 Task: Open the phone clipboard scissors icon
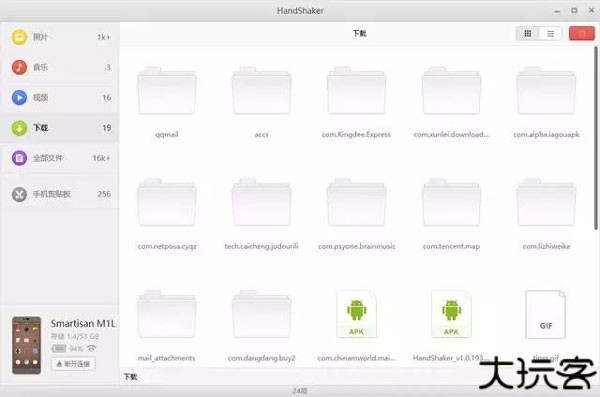[19, 194]
